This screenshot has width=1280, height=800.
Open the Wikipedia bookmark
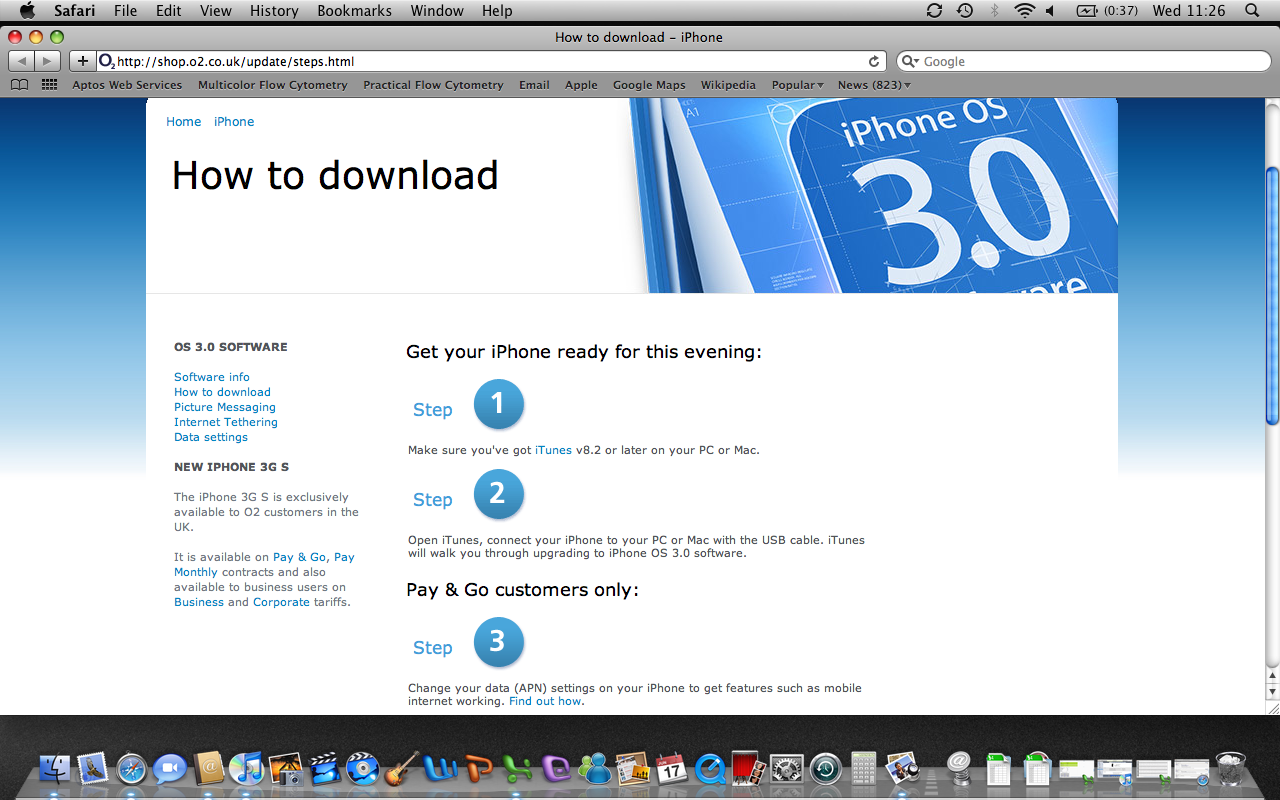pos(728,85)
